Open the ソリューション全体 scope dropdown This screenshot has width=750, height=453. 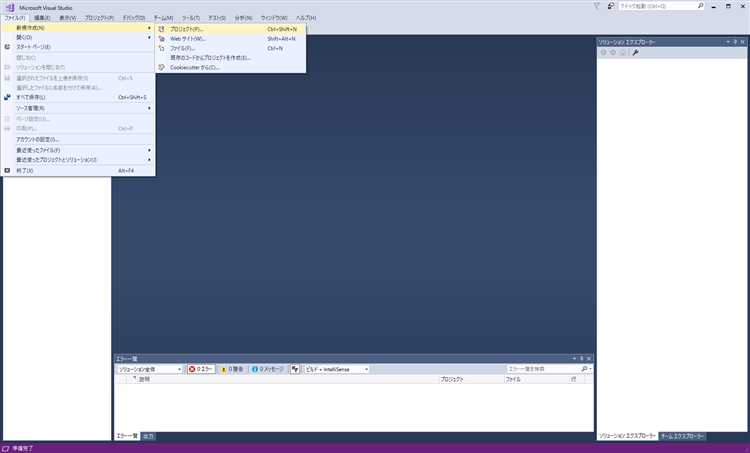click(x=150, y=369)
